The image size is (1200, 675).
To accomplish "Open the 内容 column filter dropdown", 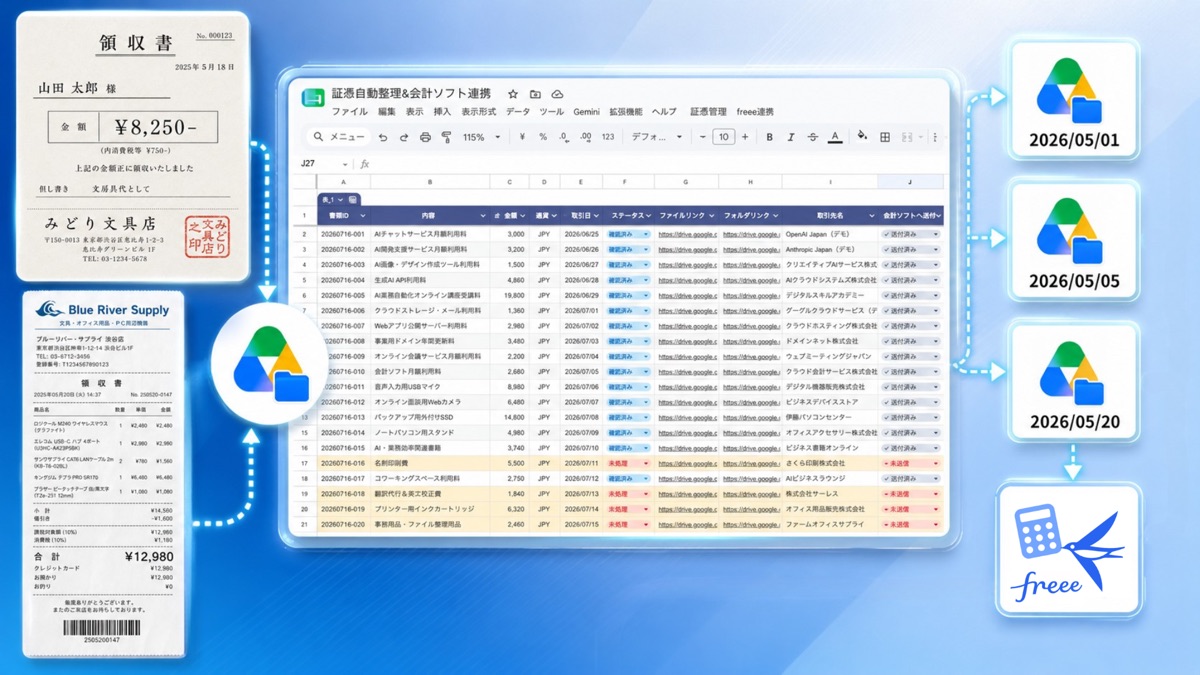I will pyautogui.click(x=483, y=216).
